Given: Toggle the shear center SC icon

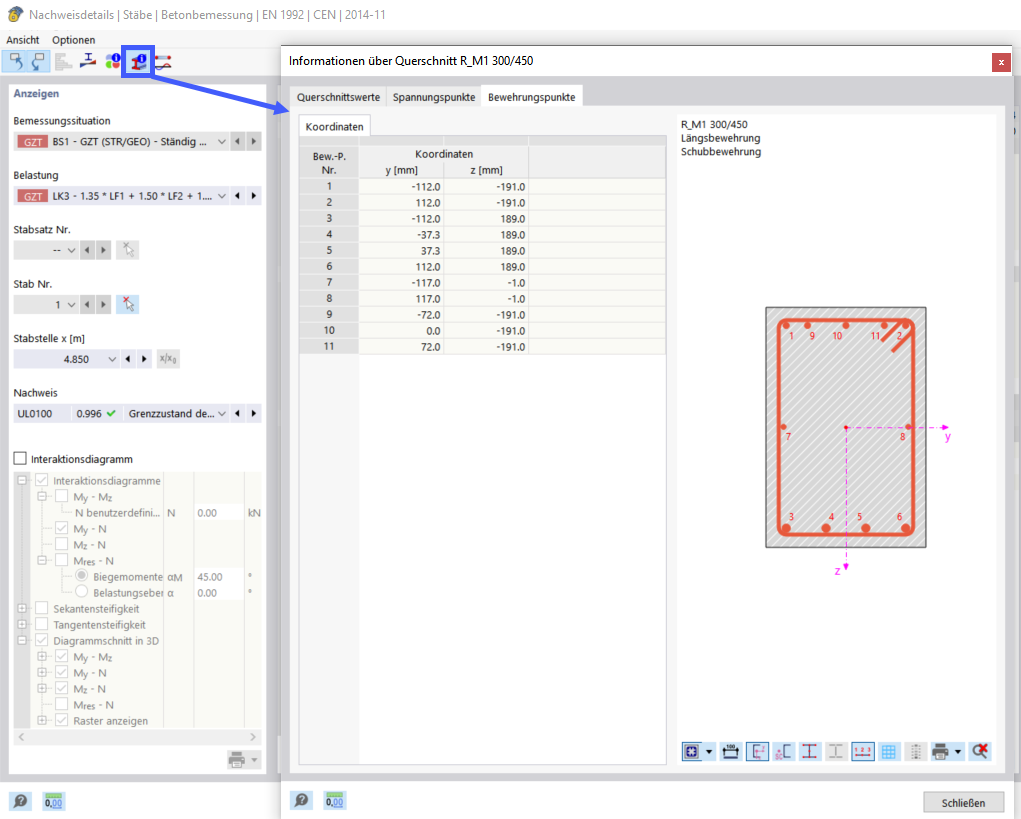Looking at the screenshot, I should [783, 751].
